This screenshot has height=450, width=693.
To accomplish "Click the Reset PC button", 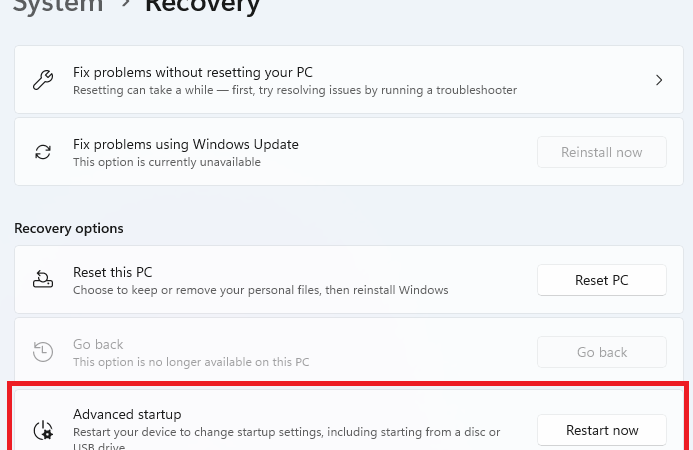I will pos(602,280).
